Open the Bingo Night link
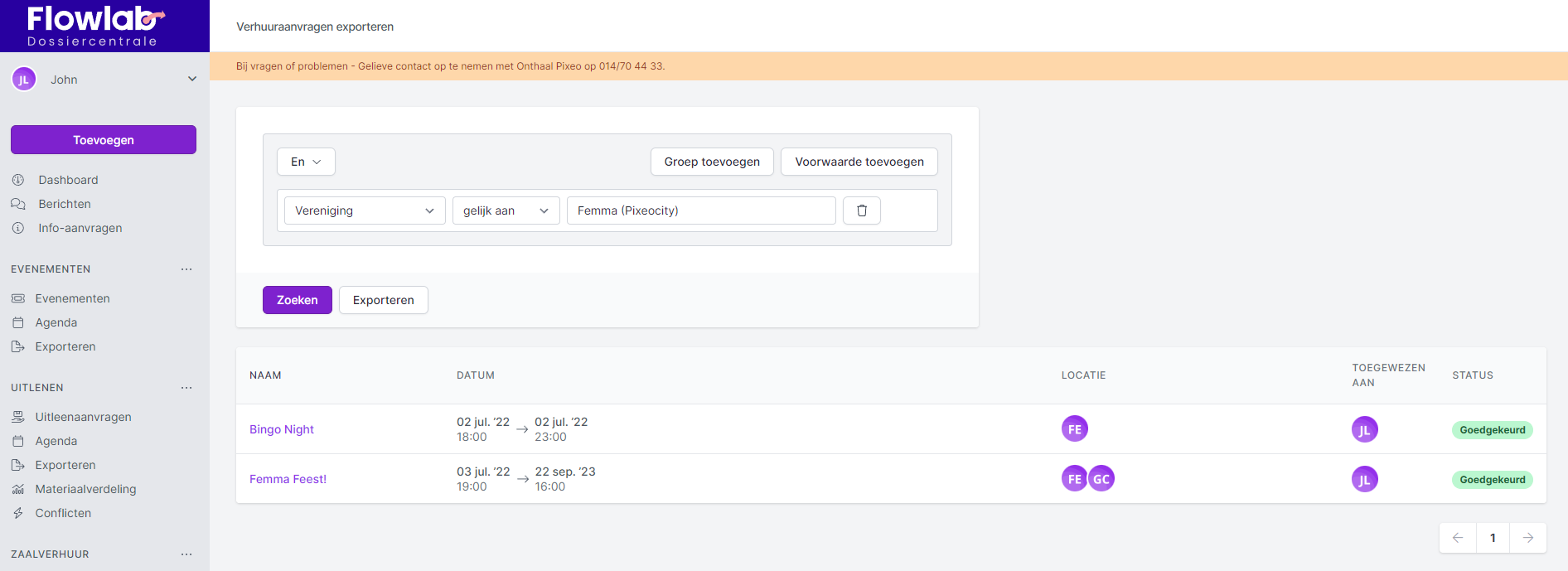The image size is (1568, 571). point(282,429)
